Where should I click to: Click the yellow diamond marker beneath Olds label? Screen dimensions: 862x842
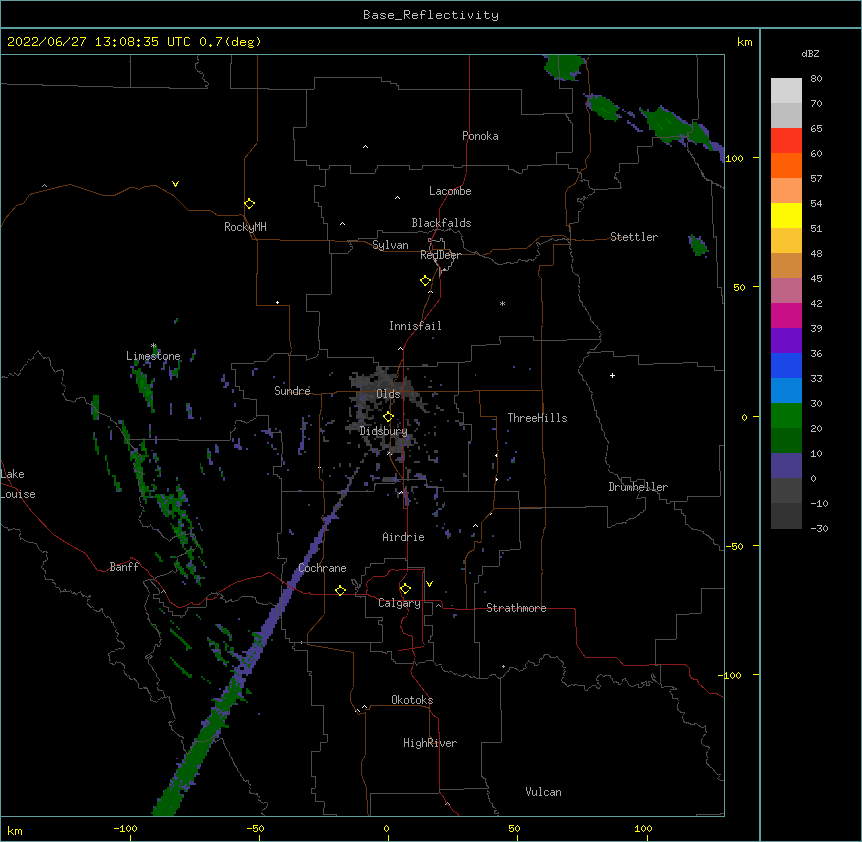coord(388,417)
